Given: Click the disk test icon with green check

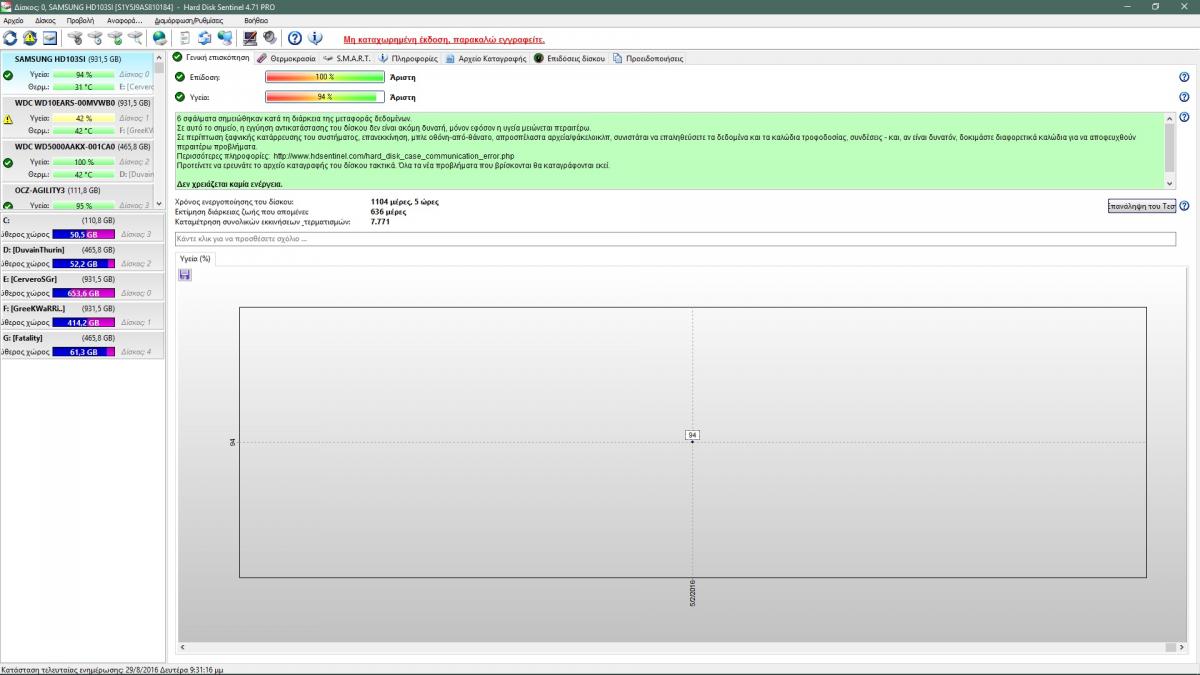Looking at the screenshot, I should (115, 38).
